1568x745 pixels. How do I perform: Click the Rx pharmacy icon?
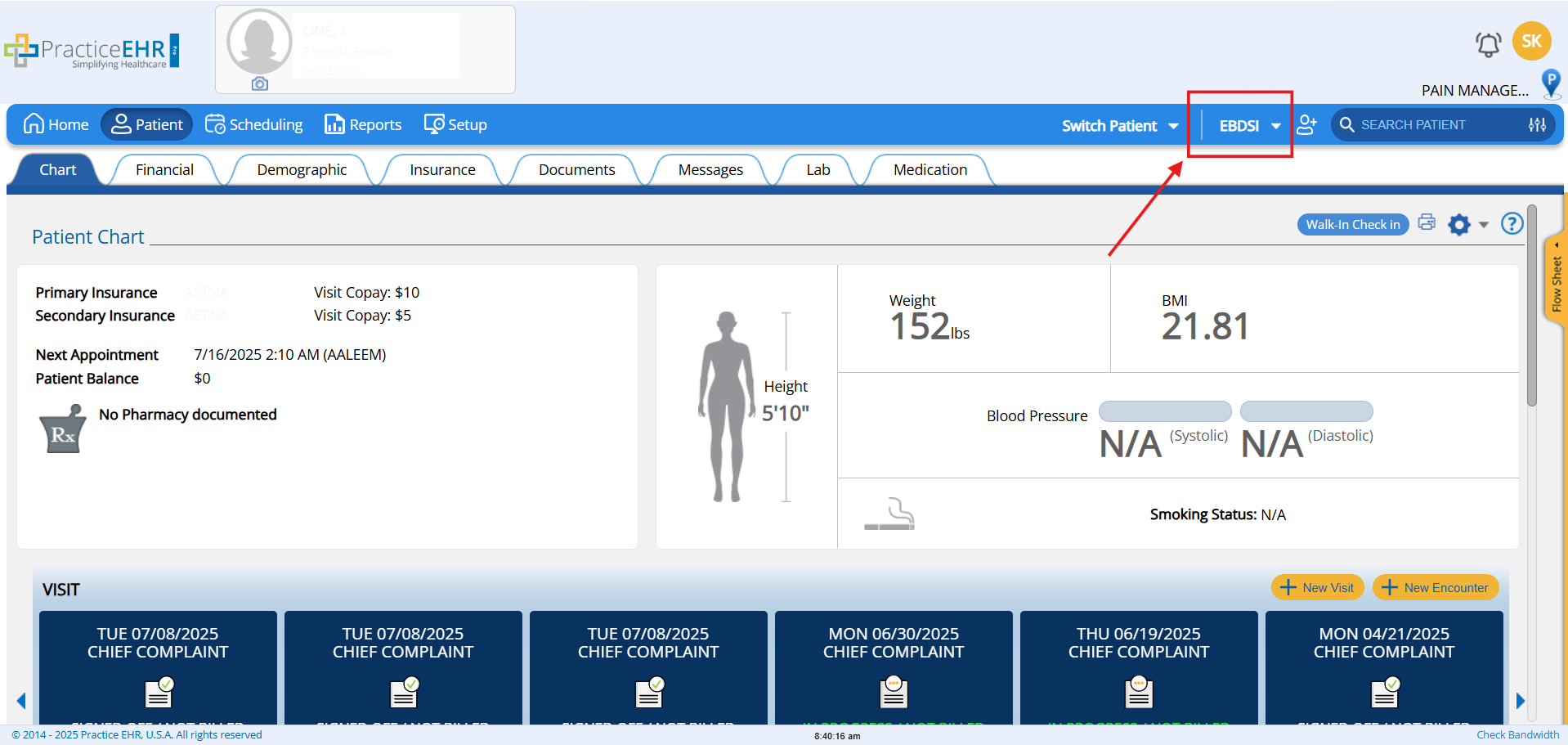(x=62, y=429)
